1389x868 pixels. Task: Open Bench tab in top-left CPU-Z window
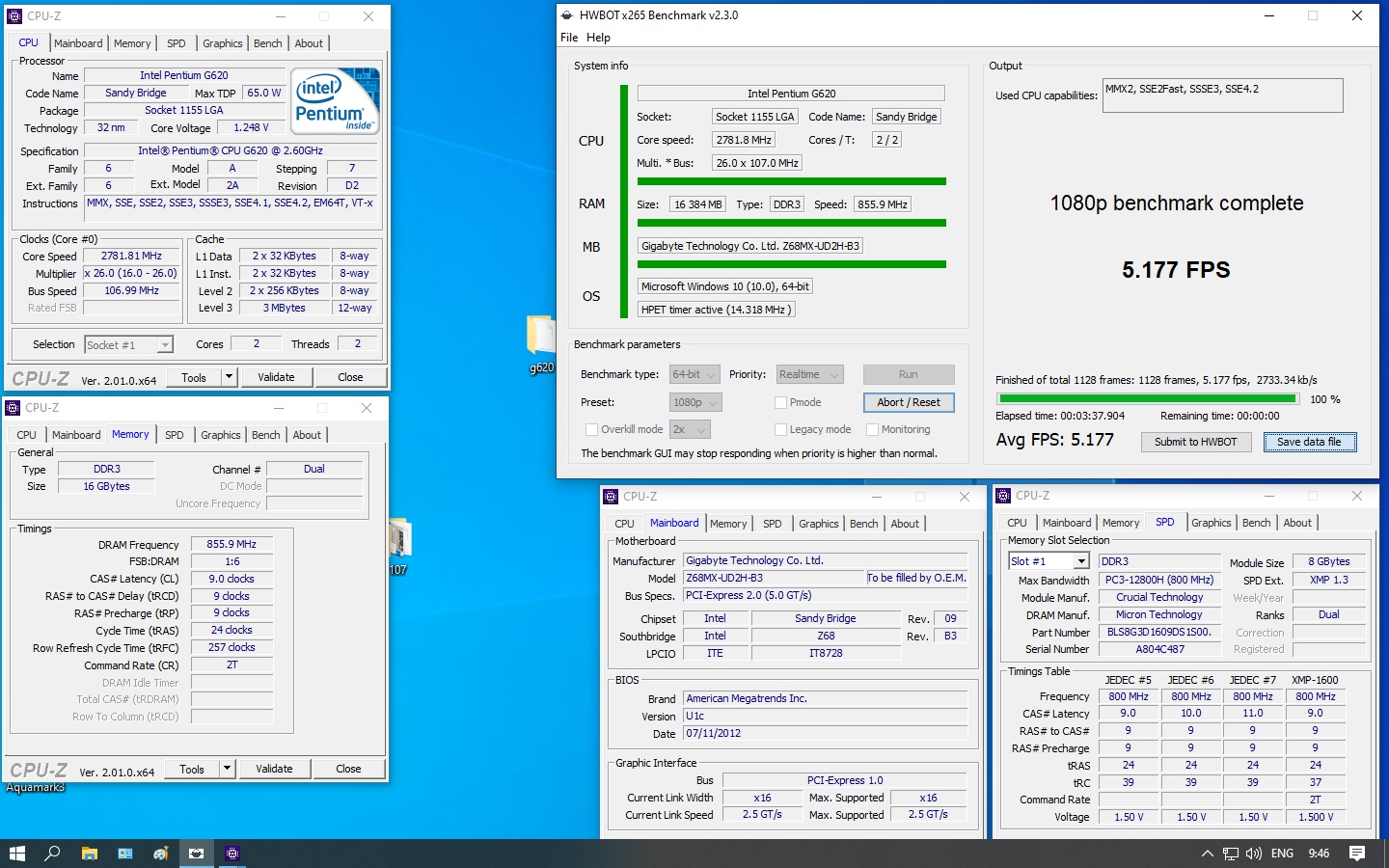click(268, 43)
